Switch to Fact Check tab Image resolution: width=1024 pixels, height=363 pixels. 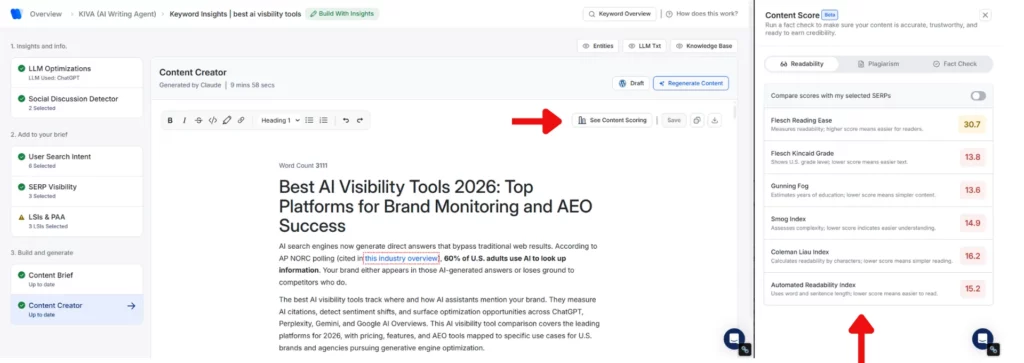coord(955,64)
